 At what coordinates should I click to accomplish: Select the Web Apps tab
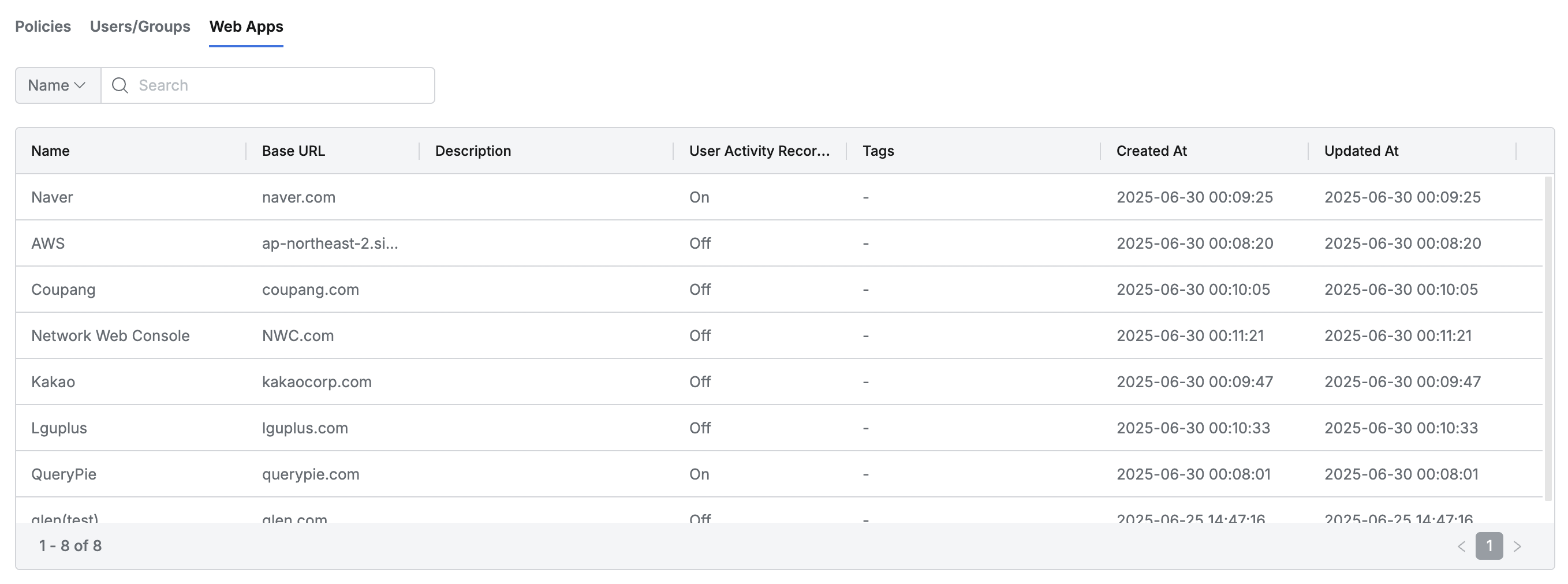click(246, 27)
